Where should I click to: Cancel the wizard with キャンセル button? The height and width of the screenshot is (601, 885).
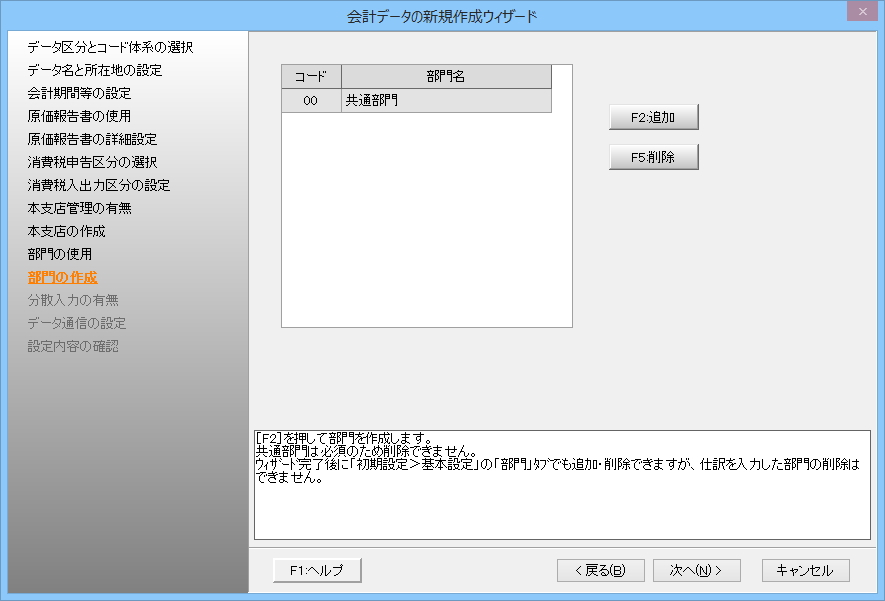(805, 570)
